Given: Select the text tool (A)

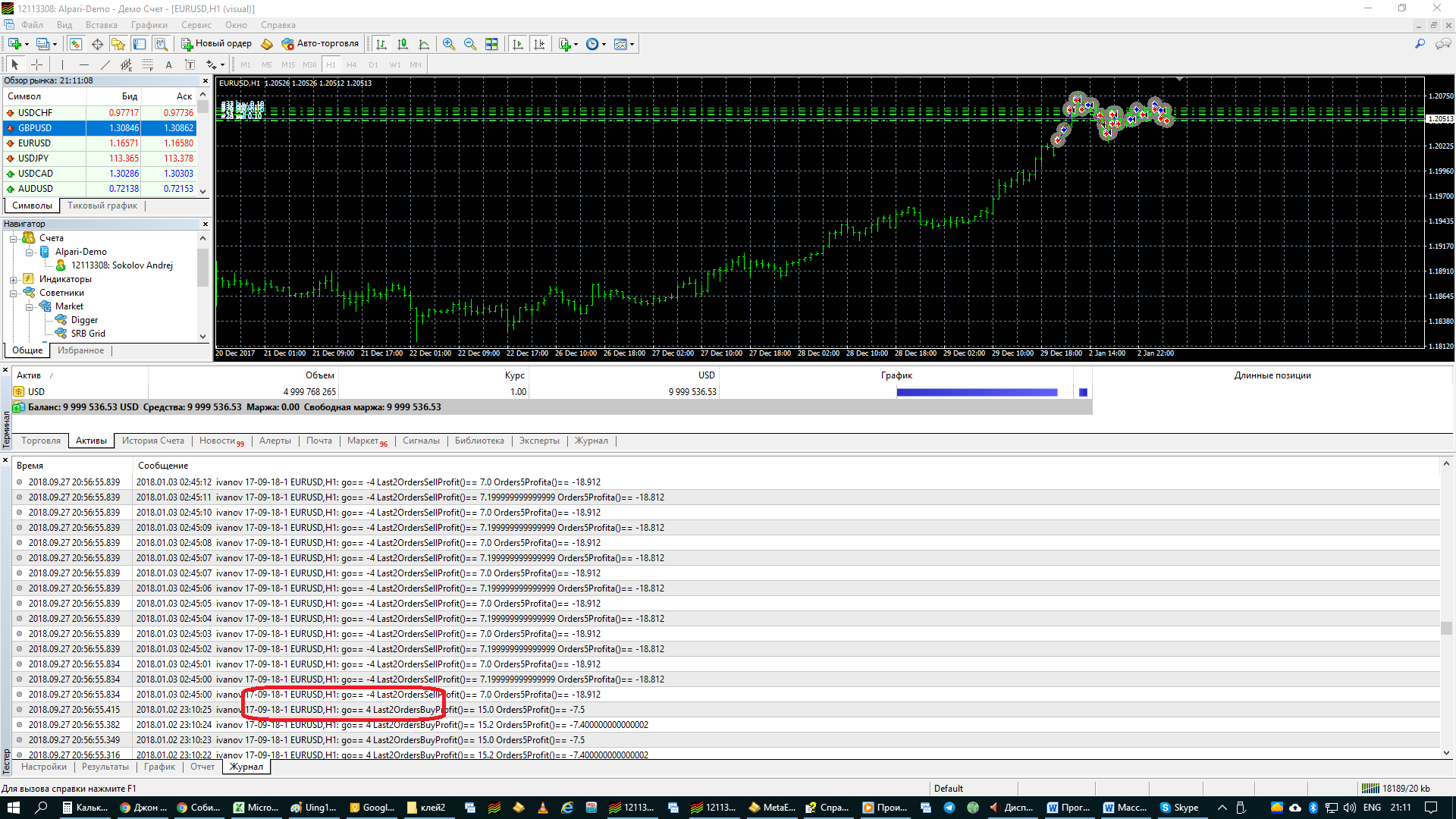Looking at the screenshot, I should pos(169,64).
